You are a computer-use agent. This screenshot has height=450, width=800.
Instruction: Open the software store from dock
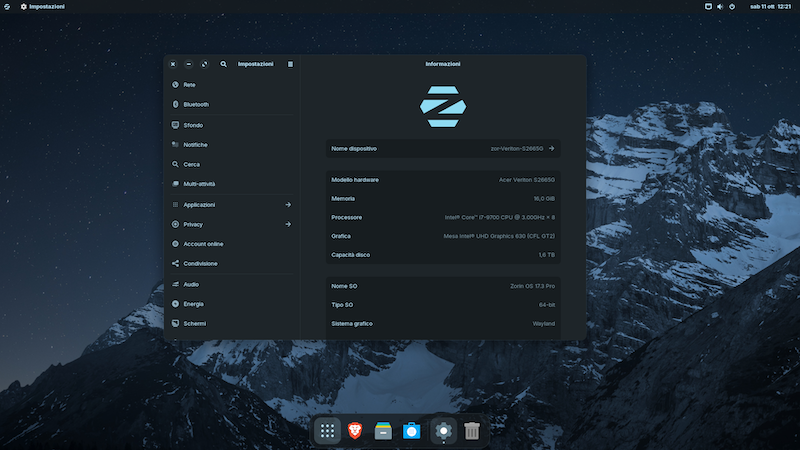[412, 431]
